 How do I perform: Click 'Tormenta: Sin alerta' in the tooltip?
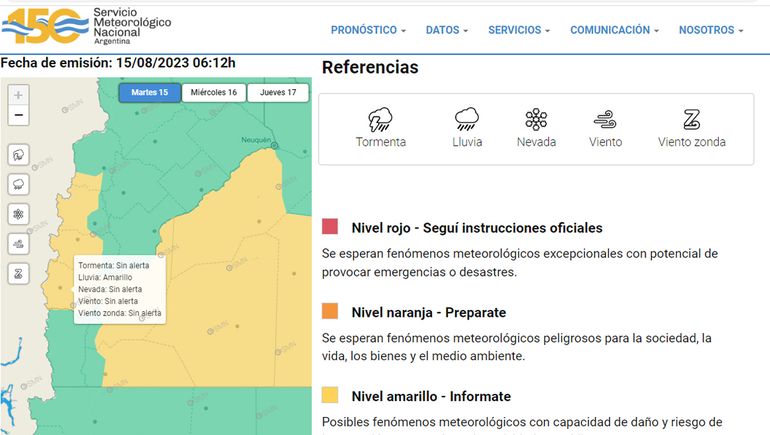coord(113,266)
